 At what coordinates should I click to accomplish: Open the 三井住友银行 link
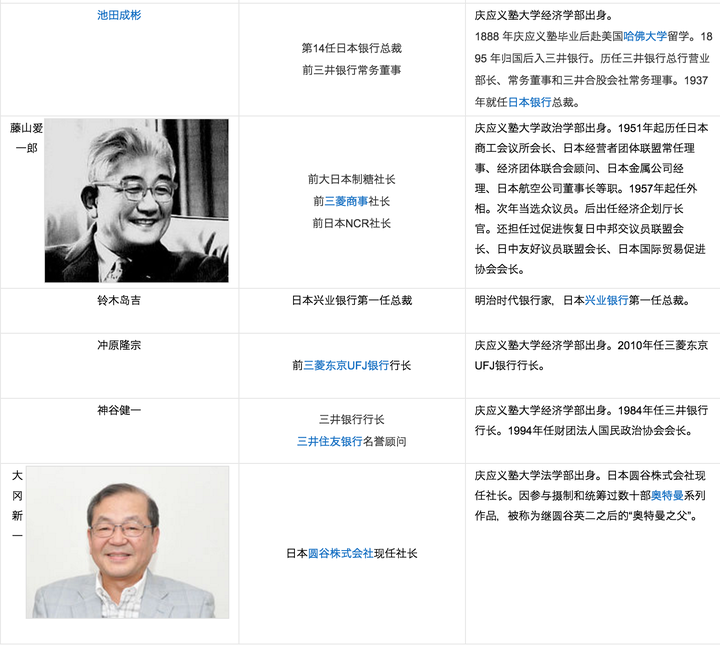coord(330,442)
